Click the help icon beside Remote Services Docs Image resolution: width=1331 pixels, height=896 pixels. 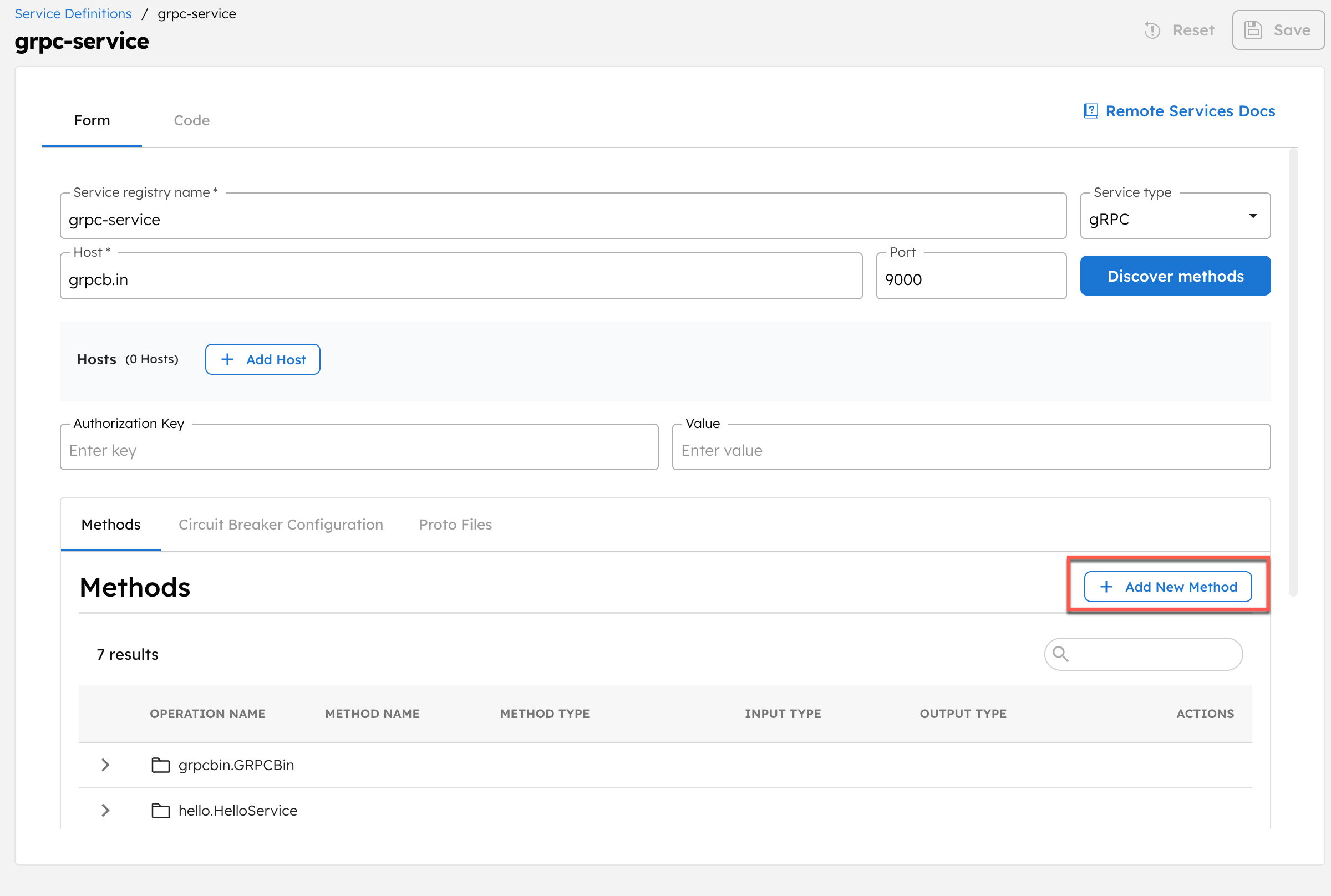1090,111
